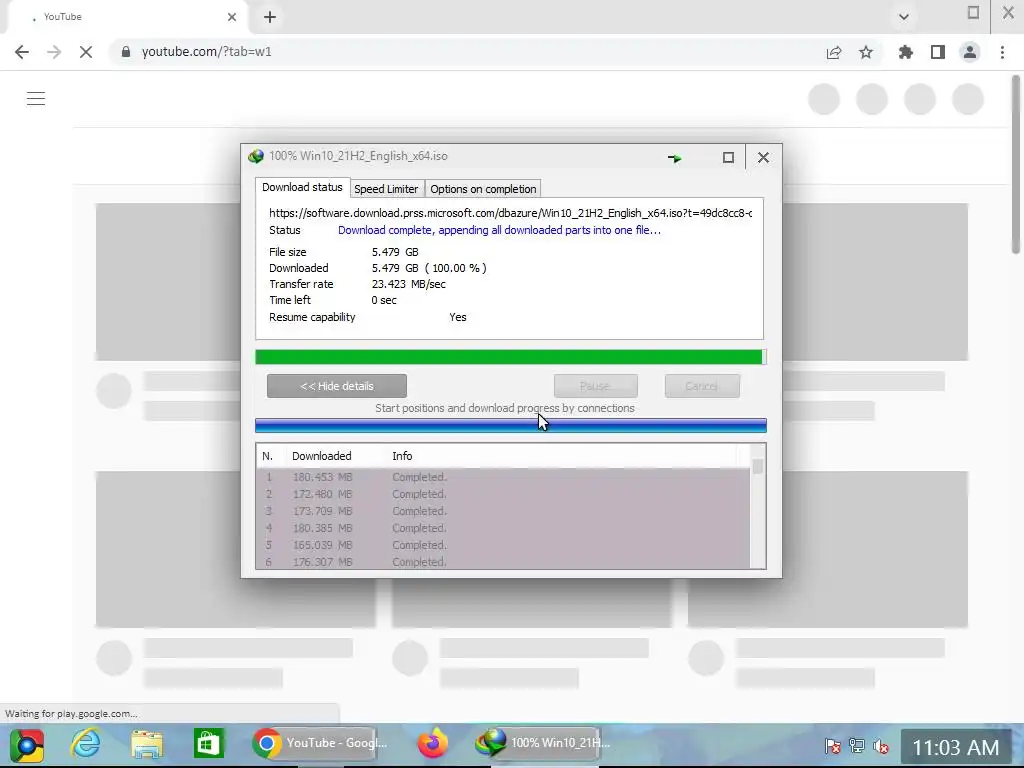Viewport: 1024px width, 768px height.
Task: Click the Chrome page vertical scrollbar
Action: pos(1016,165)
